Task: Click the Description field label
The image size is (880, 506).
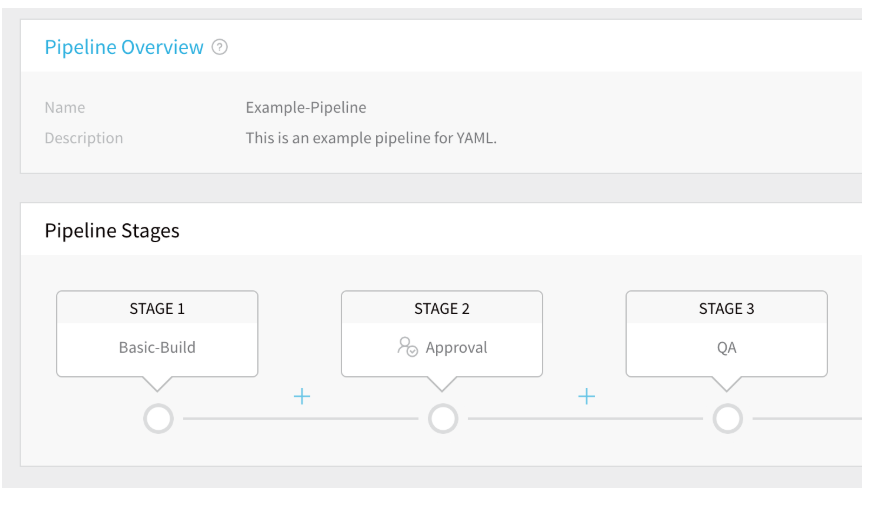Action: (84, 138)
